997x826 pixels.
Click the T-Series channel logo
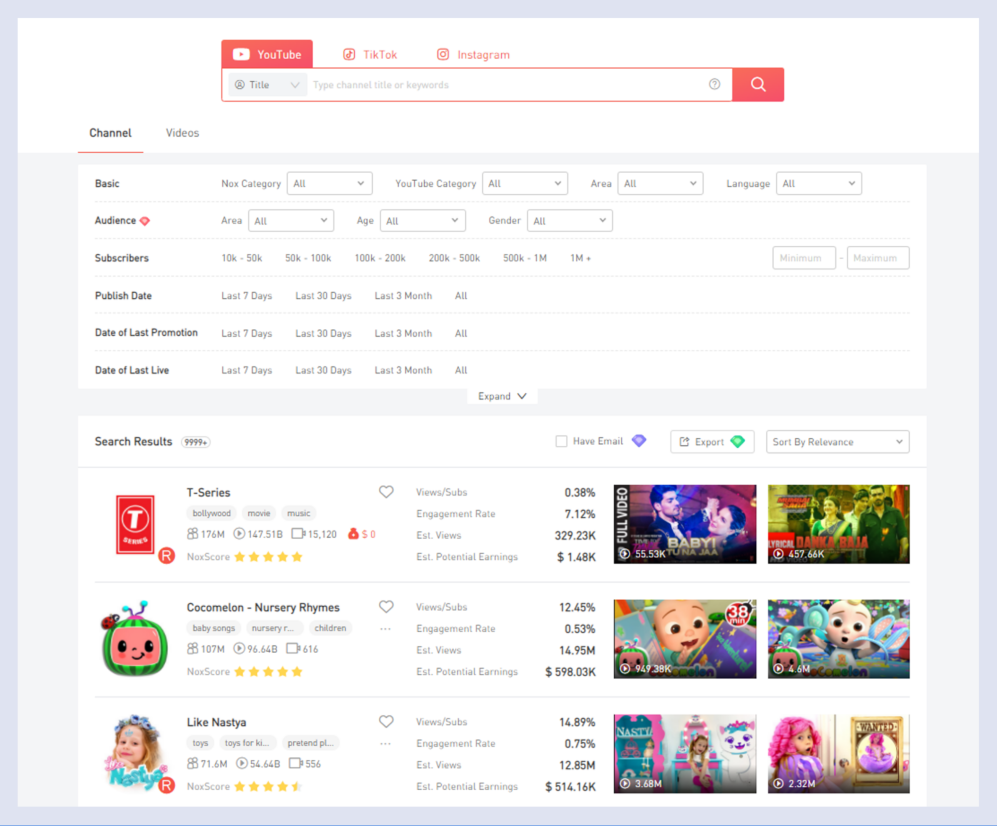coord(135,524)
